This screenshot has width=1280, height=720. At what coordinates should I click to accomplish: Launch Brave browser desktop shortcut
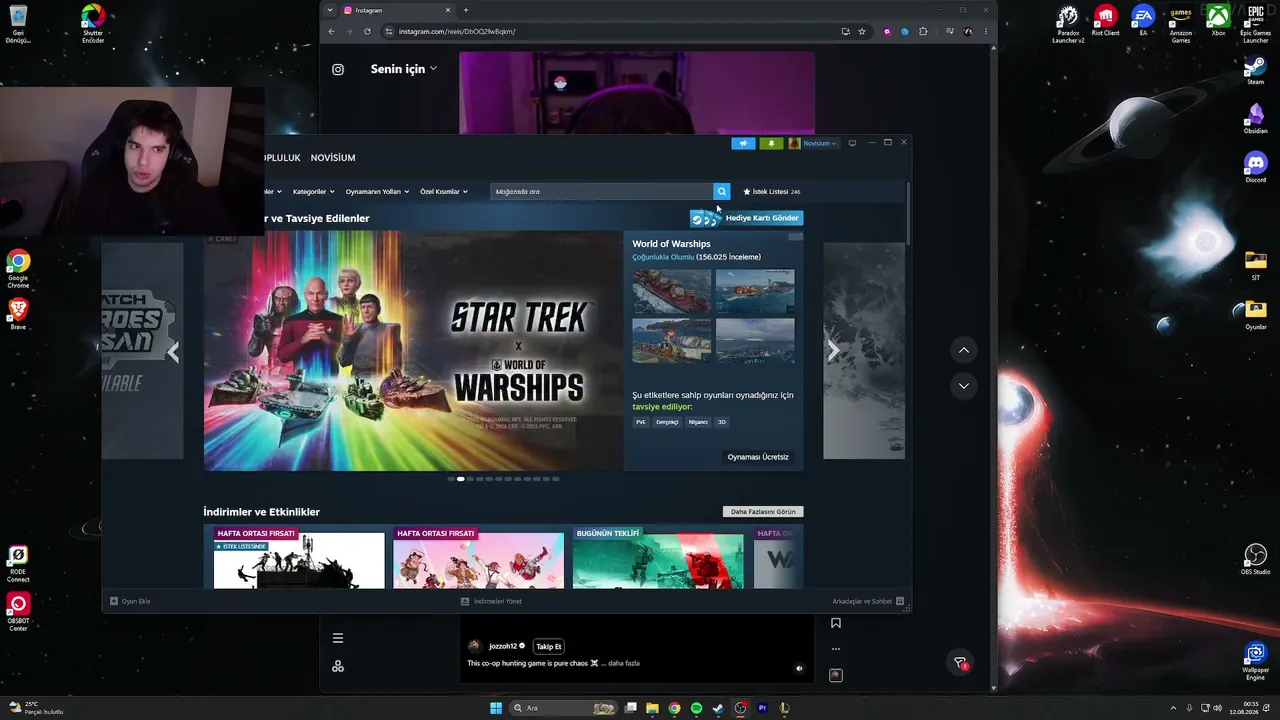coord(18,314)
